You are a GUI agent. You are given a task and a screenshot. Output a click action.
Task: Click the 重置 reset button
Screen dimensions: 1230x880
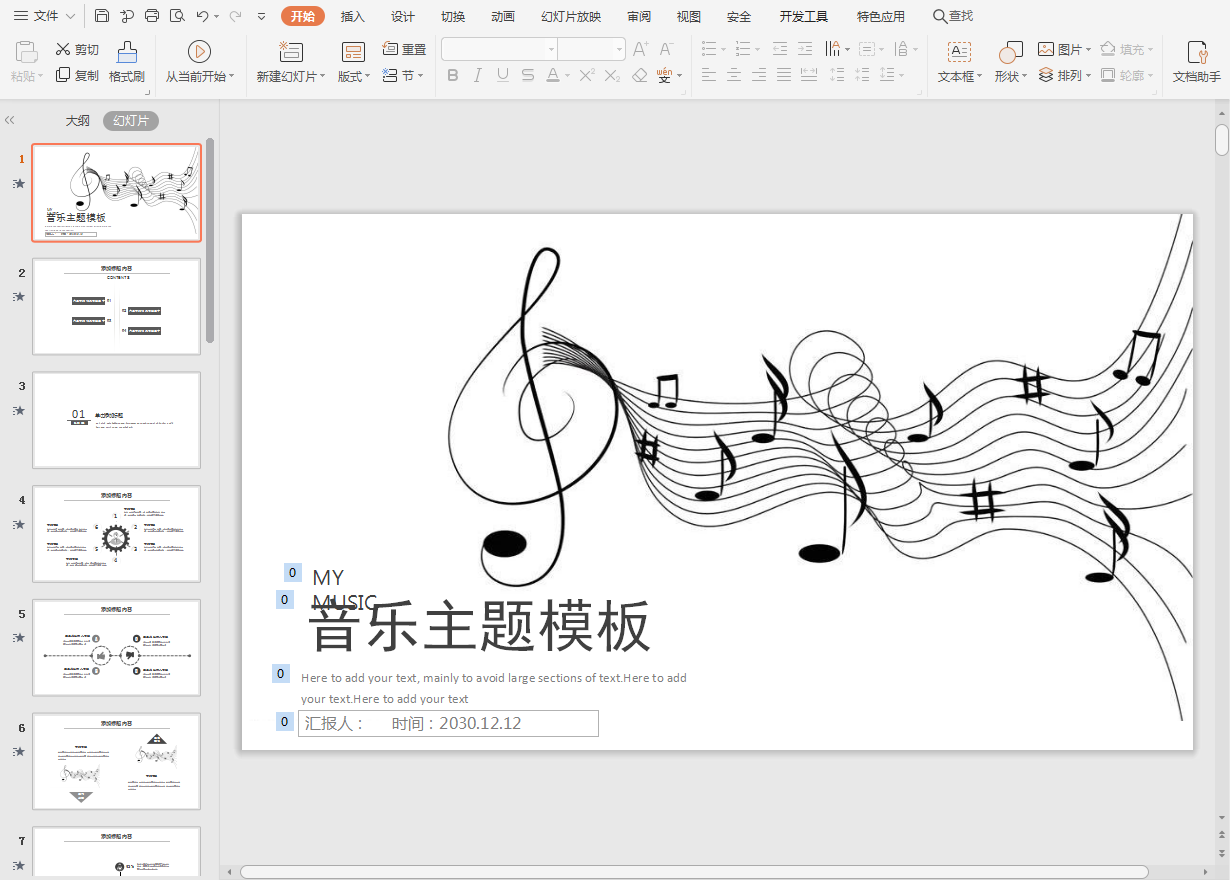point(404,49)
